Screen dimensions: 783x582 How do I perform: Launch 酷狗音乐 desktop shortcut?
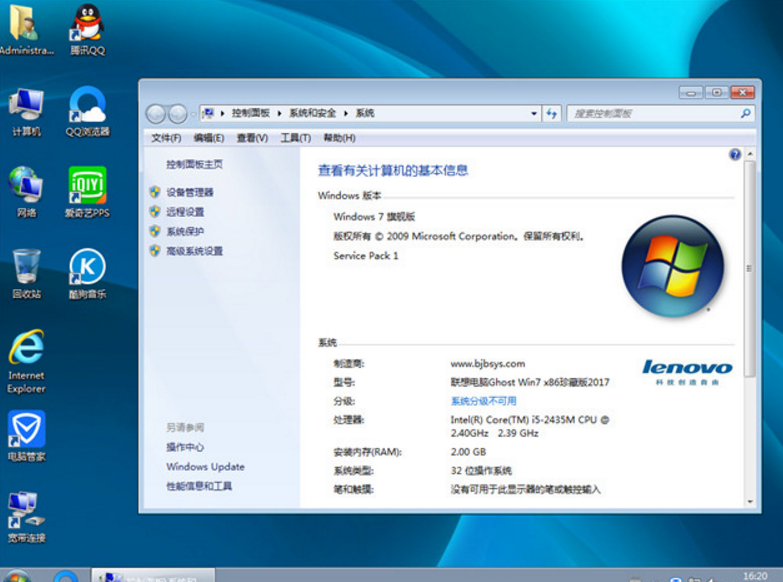coord(87,274)
